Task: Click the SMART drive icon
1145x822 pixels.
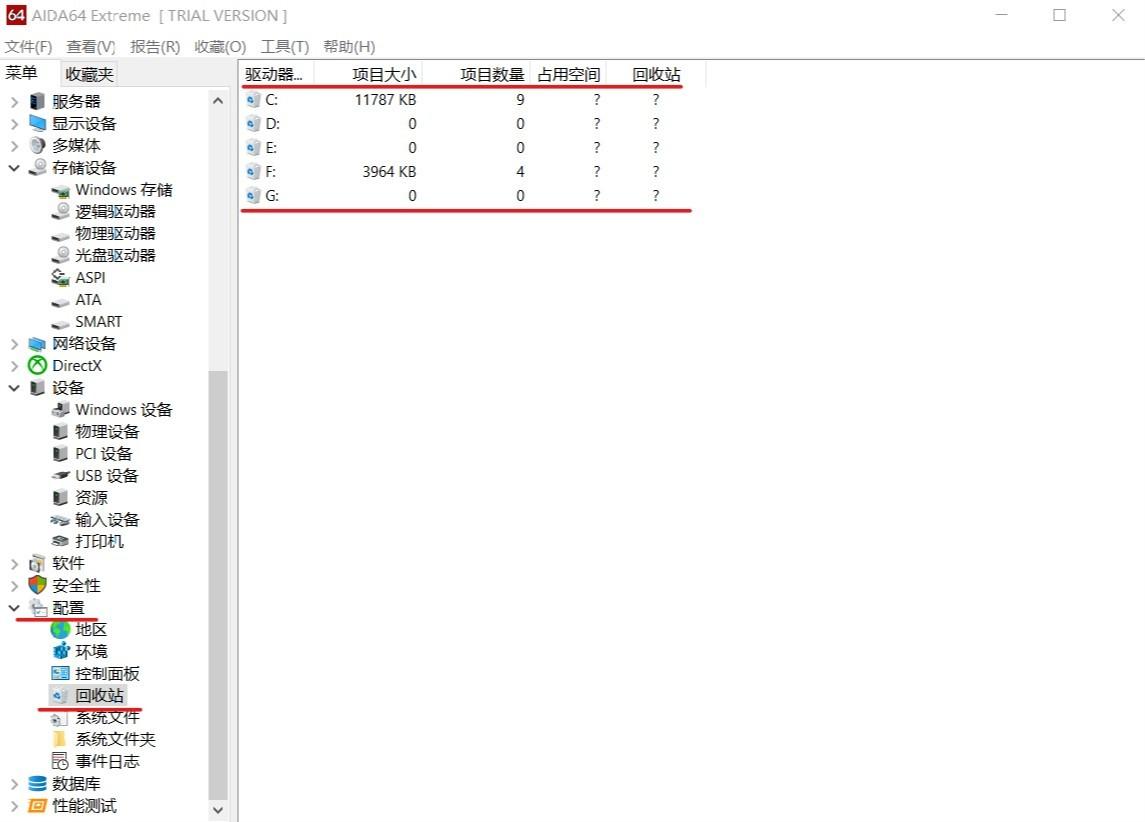Action: (x=61, y=323)
